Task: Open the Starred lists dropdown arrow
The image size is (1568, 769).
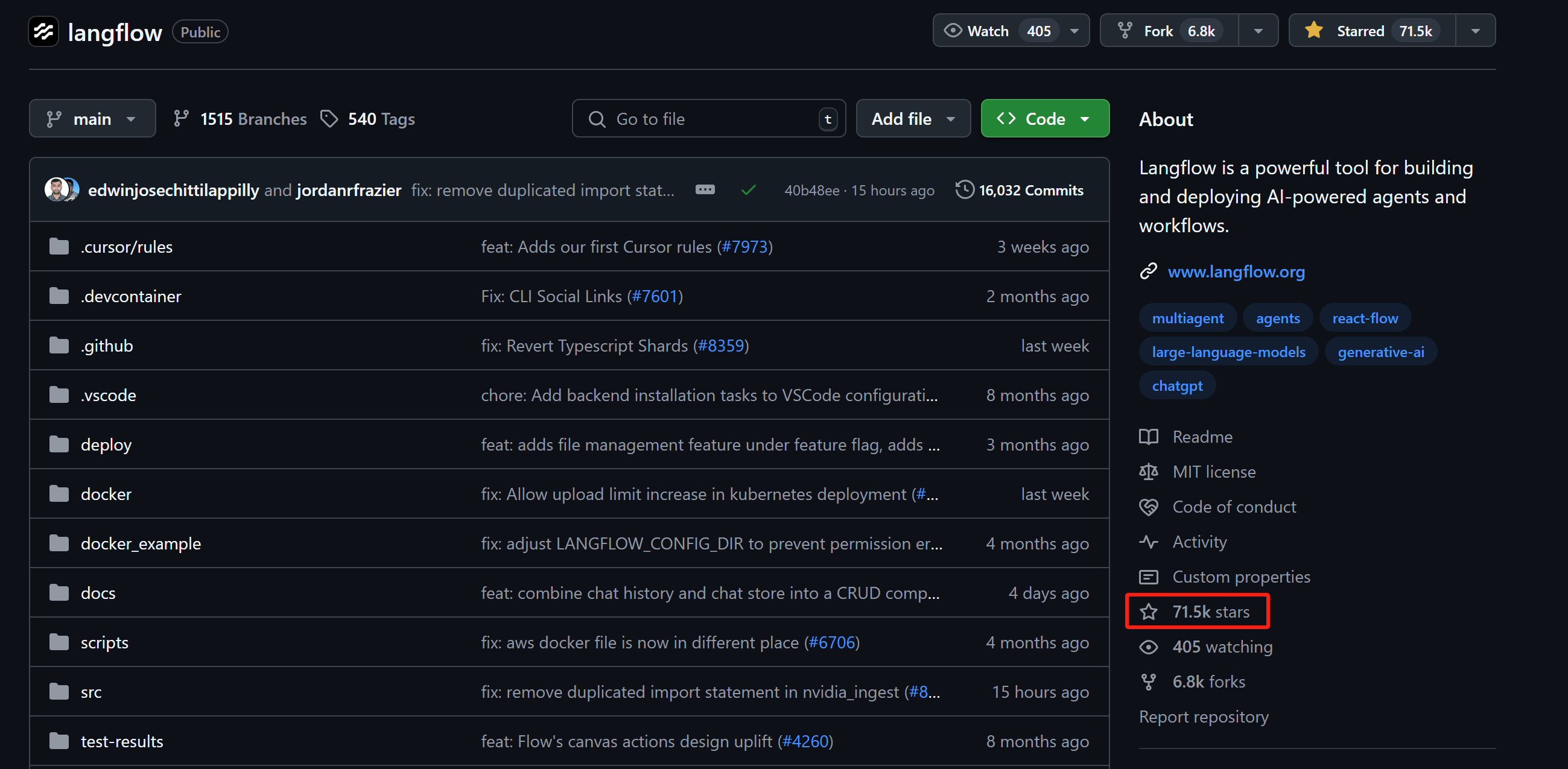Action: (1476, 30)
